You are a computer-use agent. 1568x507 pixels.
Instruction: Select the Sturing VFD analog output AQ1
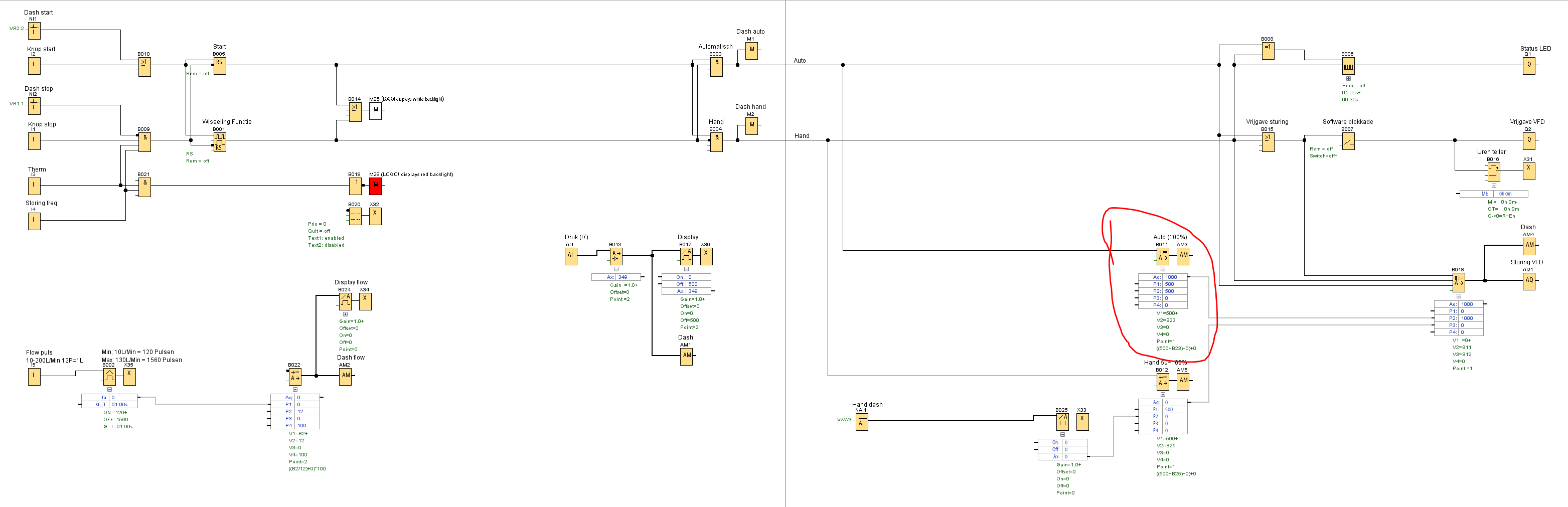click(1529, 281)
